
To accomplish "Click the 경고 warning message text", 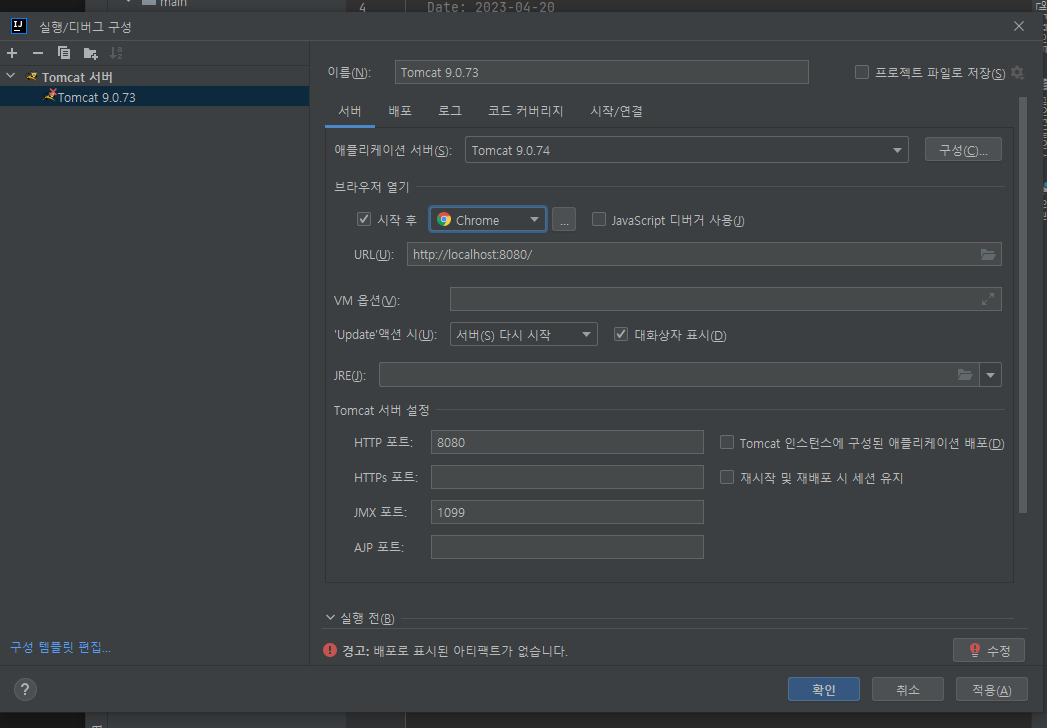I will (455, 651).
